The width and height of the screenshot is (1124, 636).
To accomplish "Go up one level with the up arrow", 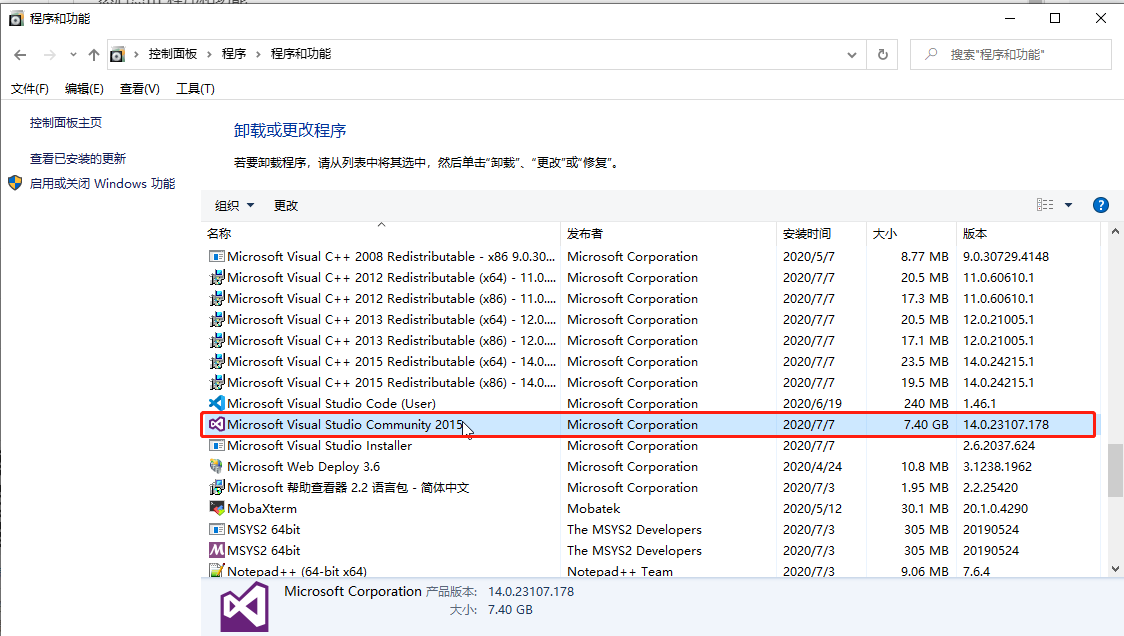I will tap(94, 54).
